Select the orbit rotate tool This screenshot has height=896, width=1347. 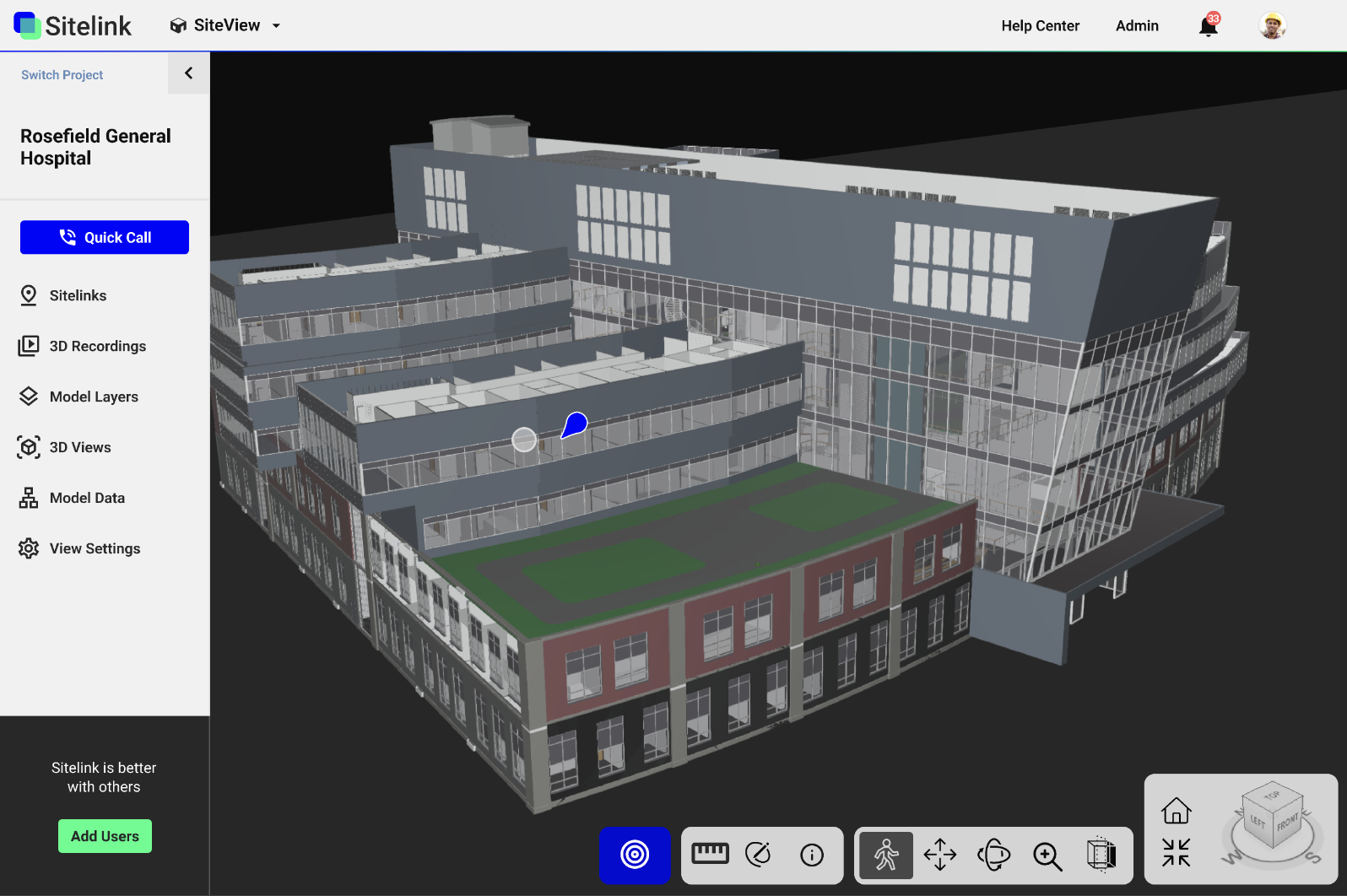[x=993, y=855]
